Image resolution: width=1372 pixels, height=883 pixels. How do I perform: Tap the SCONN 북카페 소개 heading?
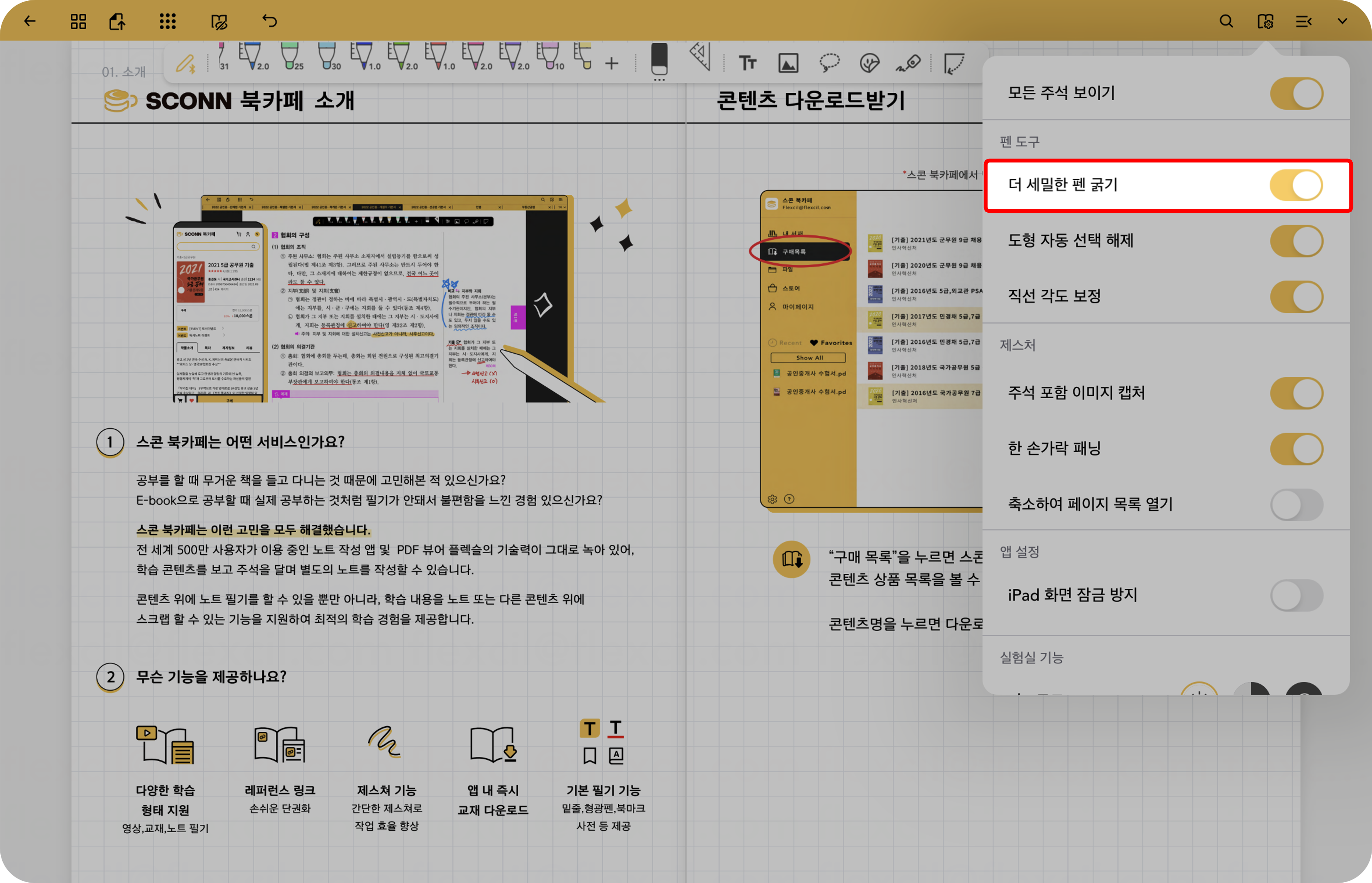[250, 101]
